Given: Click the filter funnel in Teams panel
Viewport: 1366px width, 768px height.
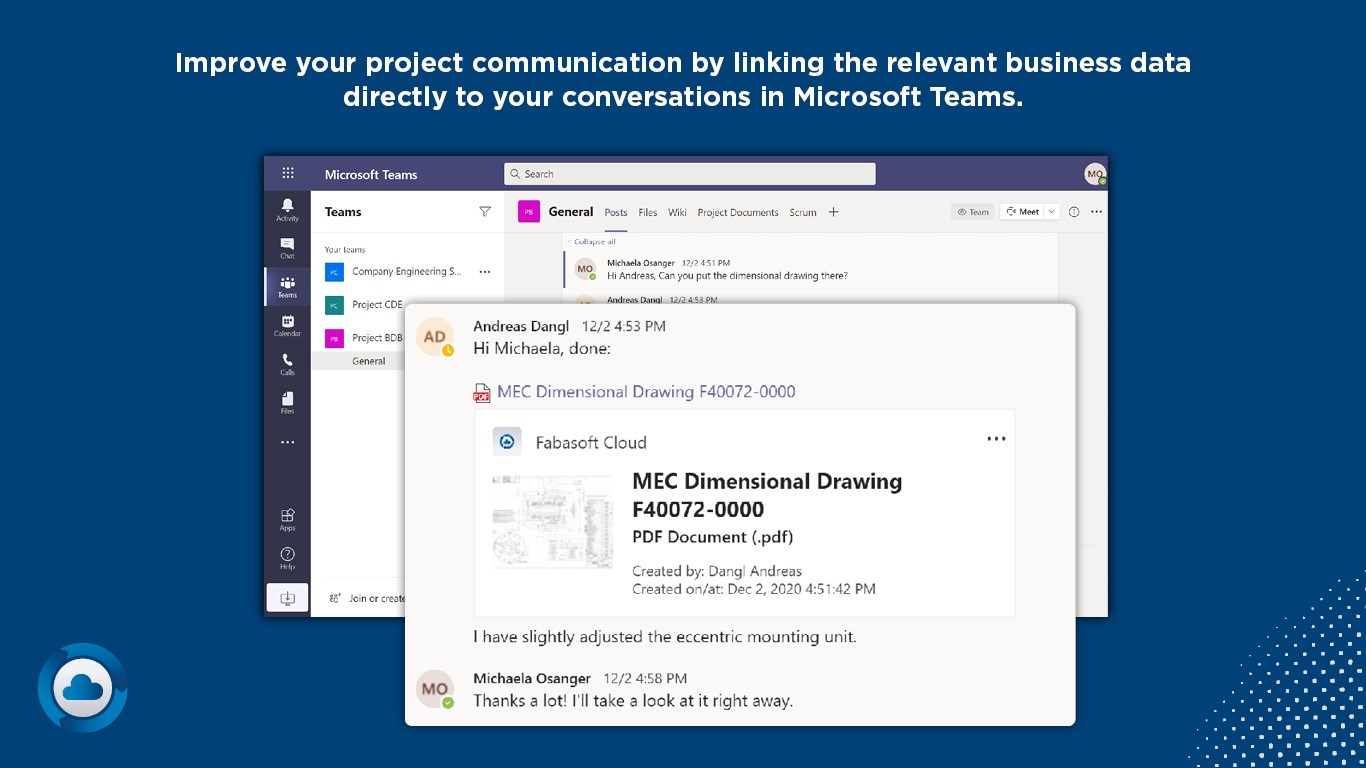Looking at the screenshot, I should click(x=485, y=212).
